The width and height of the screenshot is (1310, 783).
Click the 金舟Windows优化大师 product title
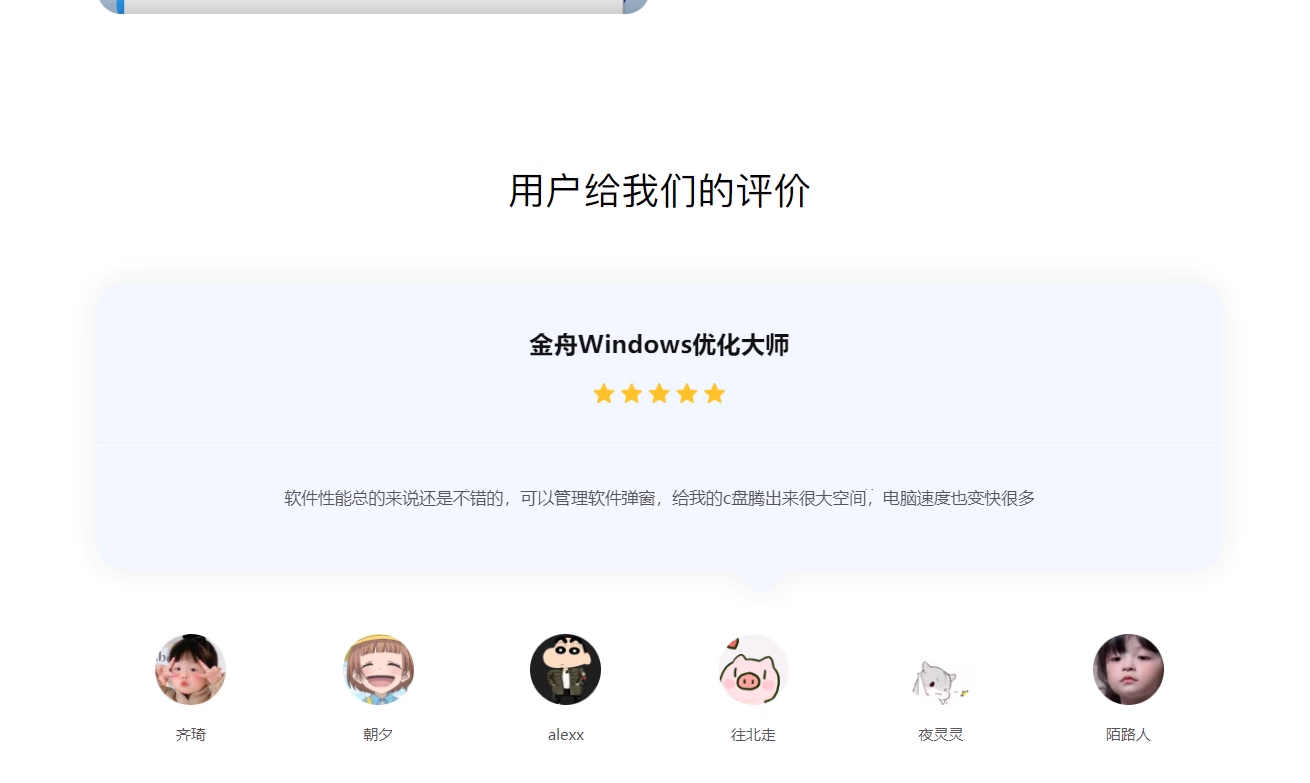pos(659,345)
